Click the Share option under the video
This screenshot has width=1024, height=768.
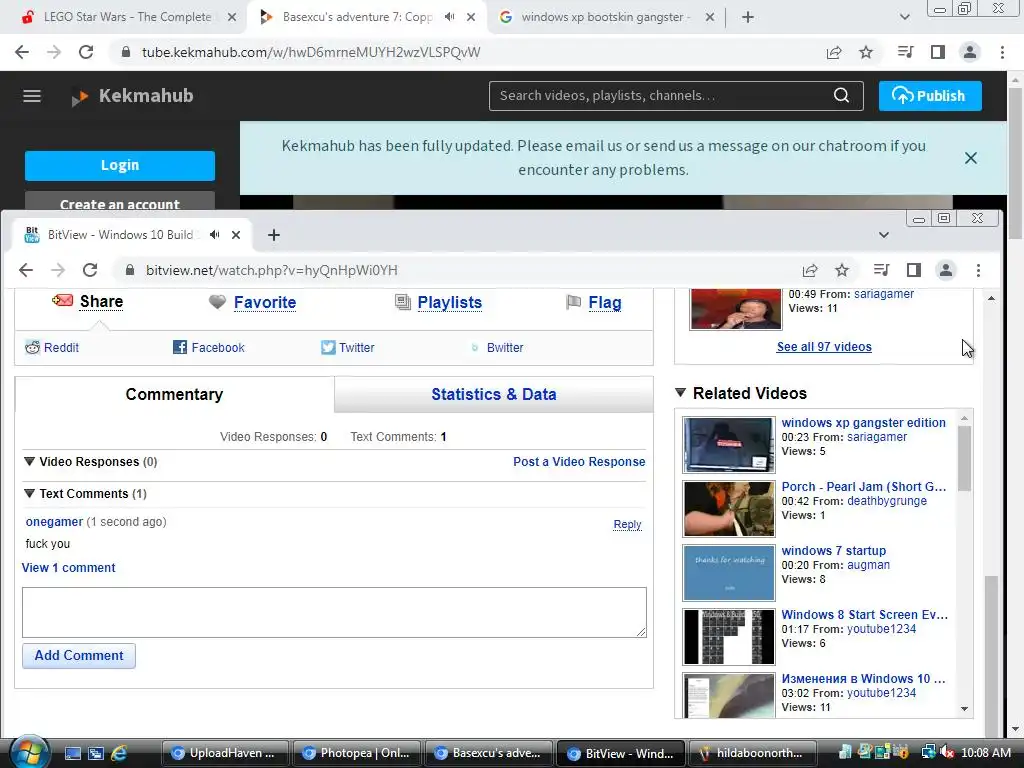point(101,301)
